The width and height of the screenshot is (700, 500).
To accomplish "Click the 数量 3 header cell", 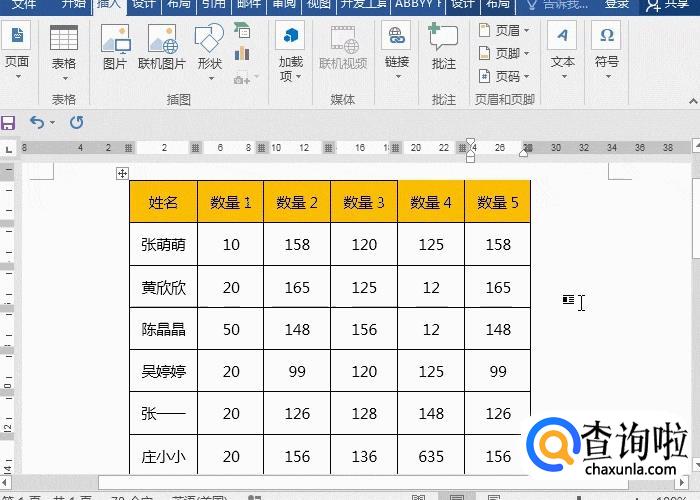I will tap(364, 202).
